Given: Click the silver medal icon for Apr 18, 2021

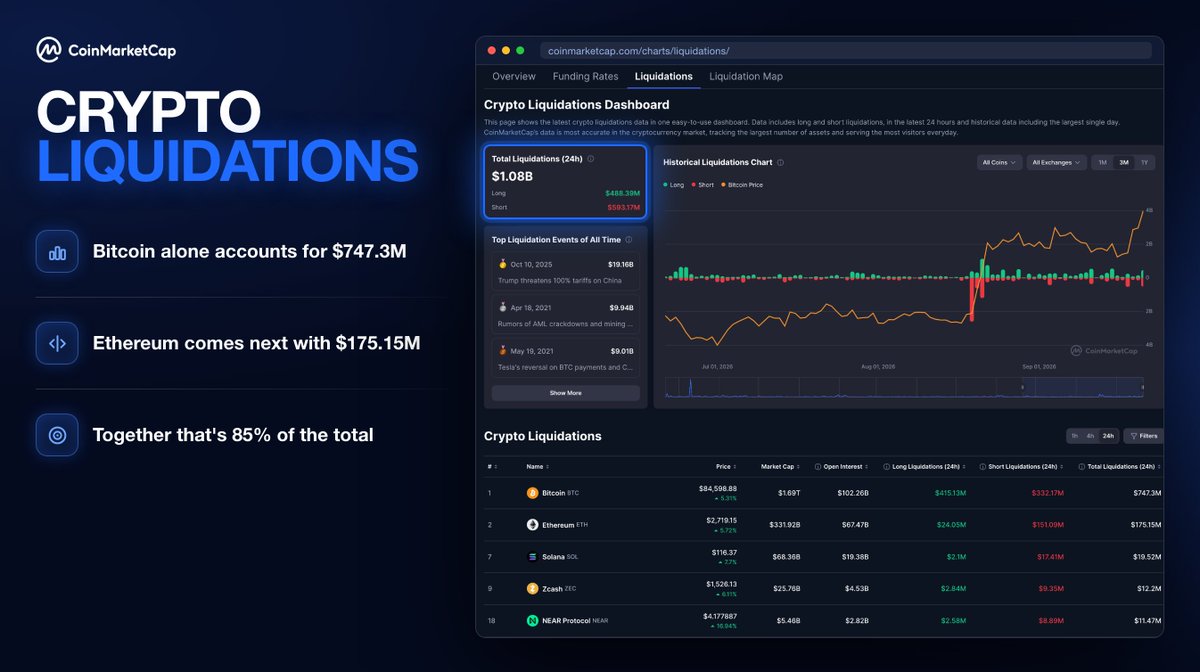Looking at the screenshot, I should click(x=502, y=309).
